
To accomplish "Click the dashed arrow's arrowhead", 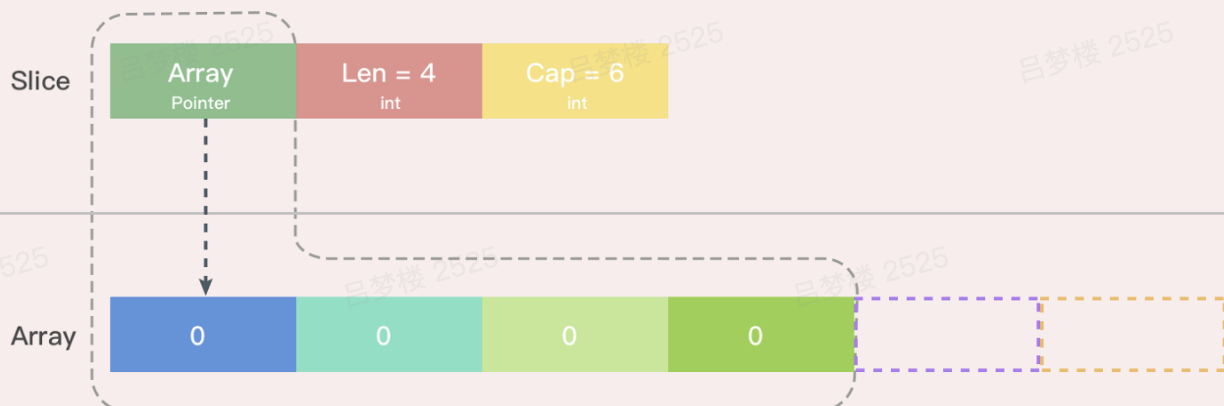I will (205, 287).
